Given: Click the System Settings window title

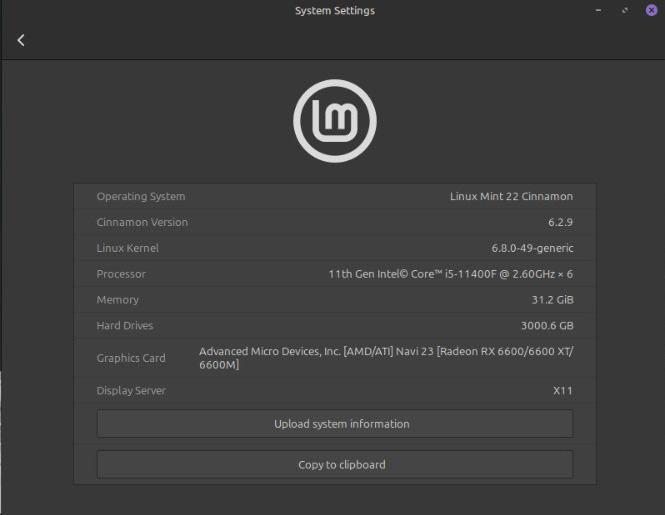Looking at the screenshot, I should tap(335, 11).
